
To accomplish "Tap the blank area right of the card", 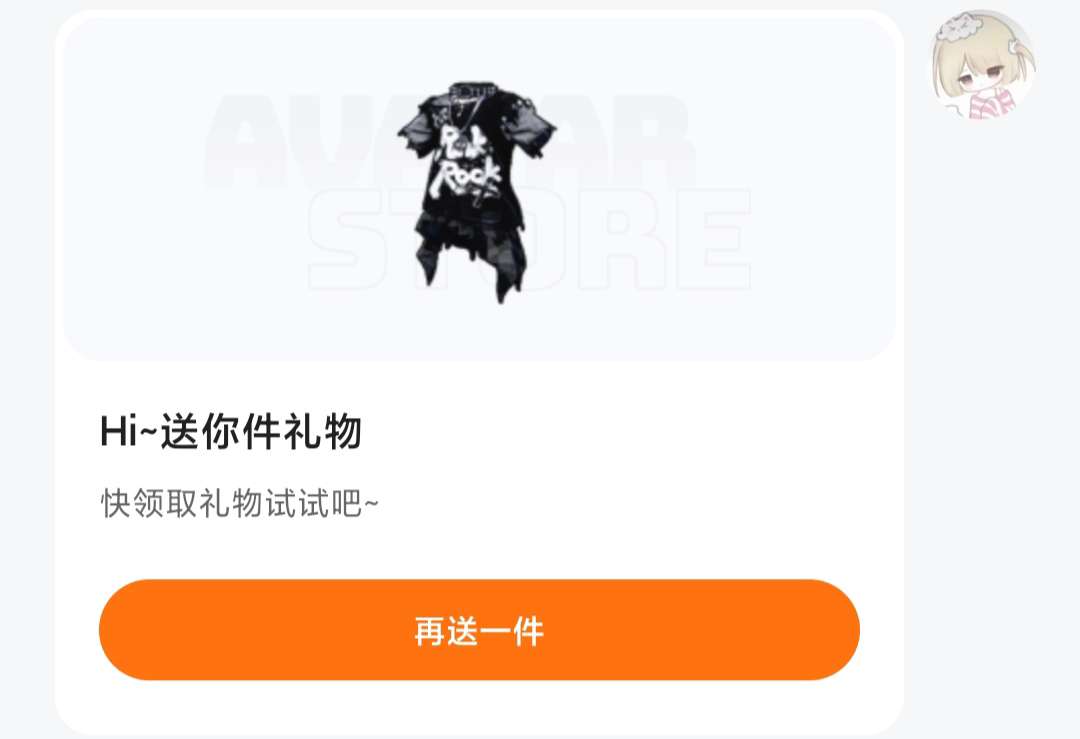I will (992, 427).
